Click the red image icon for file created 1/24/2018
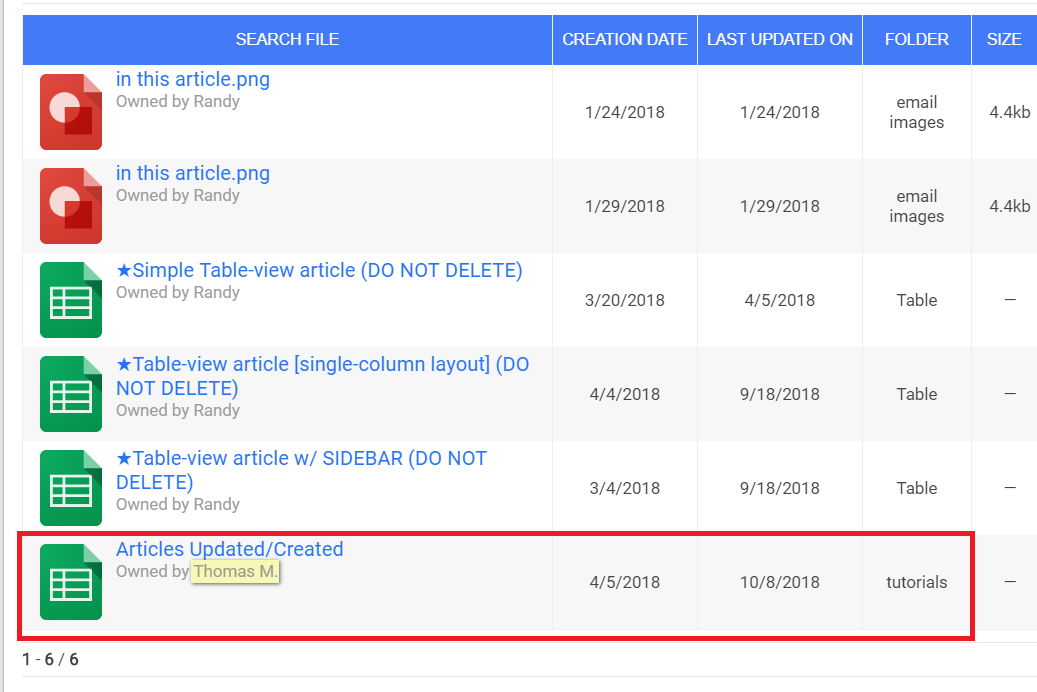This screenshot has height=692, width=1037. point(71,112)
